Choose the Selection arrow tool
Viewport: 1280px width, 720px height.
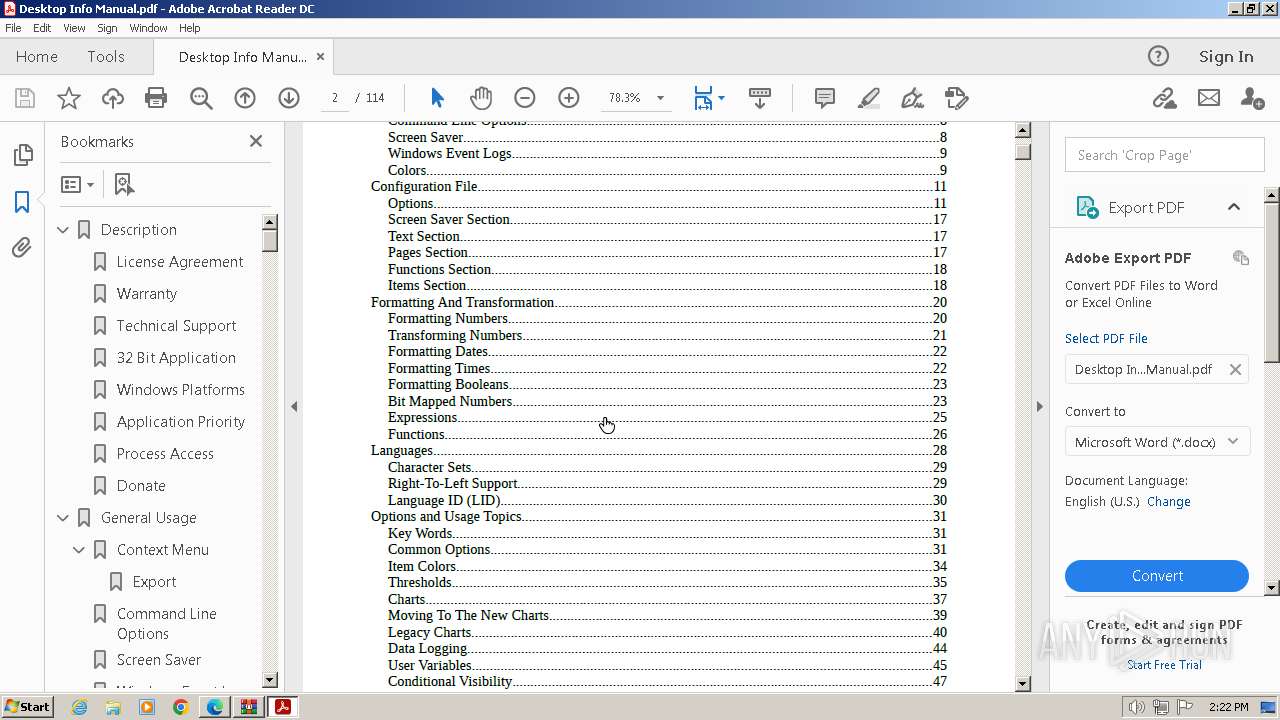437,98
